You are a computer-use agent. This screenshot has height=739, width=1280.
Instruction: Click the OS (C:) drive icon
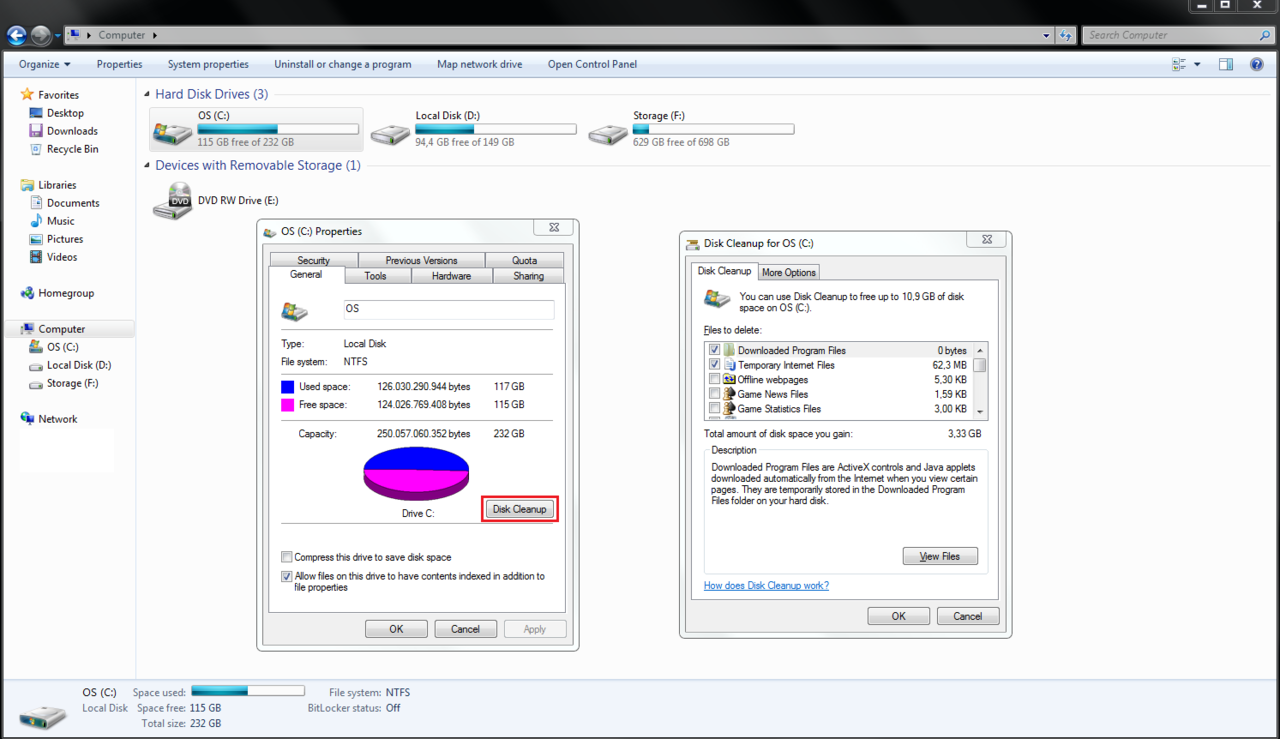tap(172, 131)
